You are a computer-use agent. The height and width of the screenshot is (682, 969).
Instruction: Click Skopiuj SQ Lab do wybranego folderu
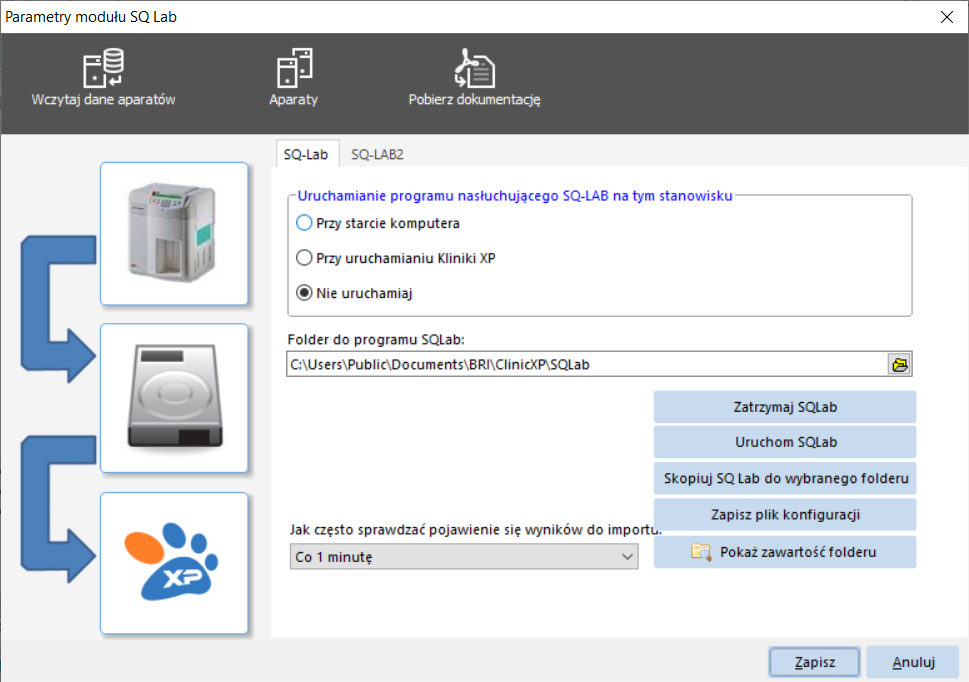coord(785,478)
